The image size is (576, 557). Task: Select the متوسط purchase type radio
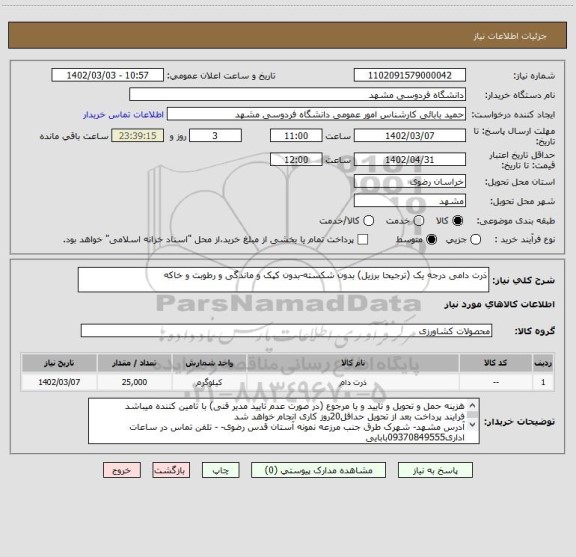tap(431, 240)
